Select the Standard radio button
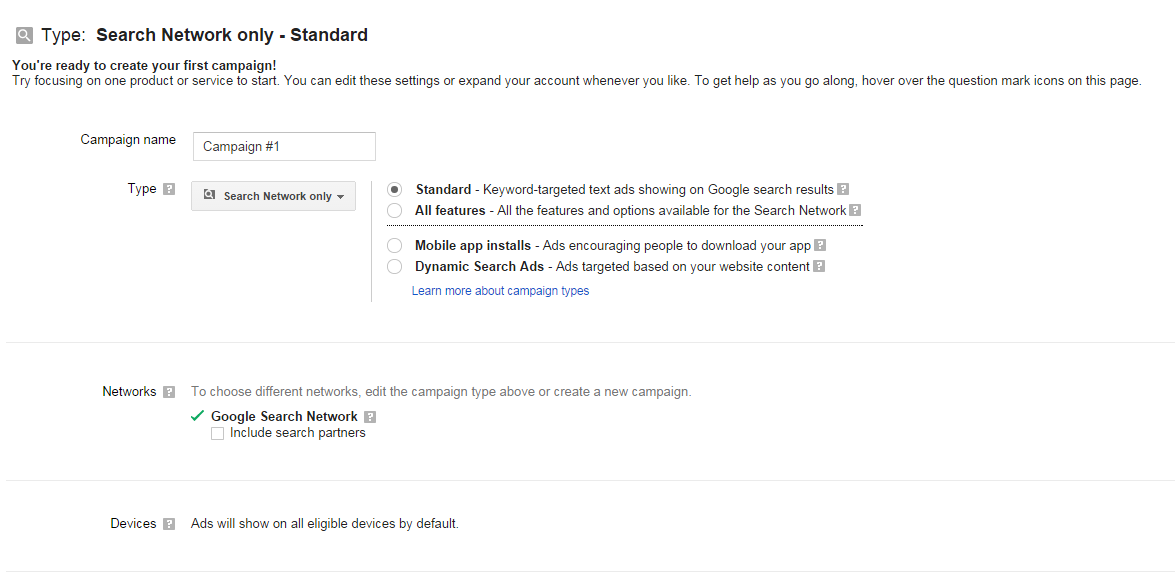The width and height of the screenshot is (1175, 581). click(394, 190)
